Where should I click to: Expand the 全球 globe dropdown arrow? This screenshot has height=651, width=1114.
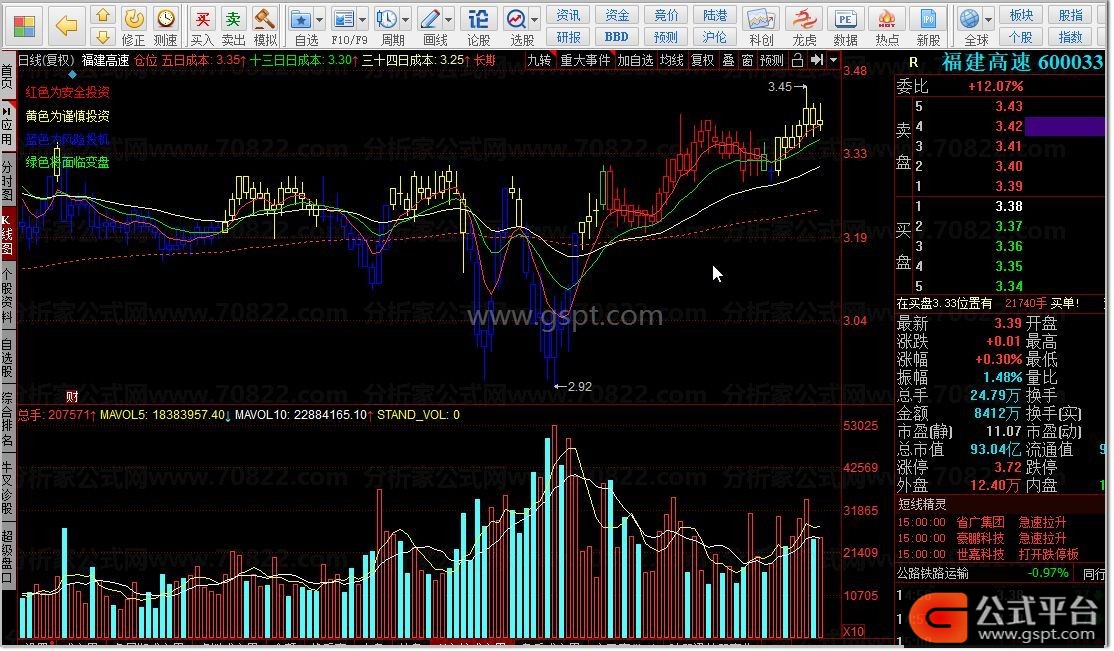988,20
